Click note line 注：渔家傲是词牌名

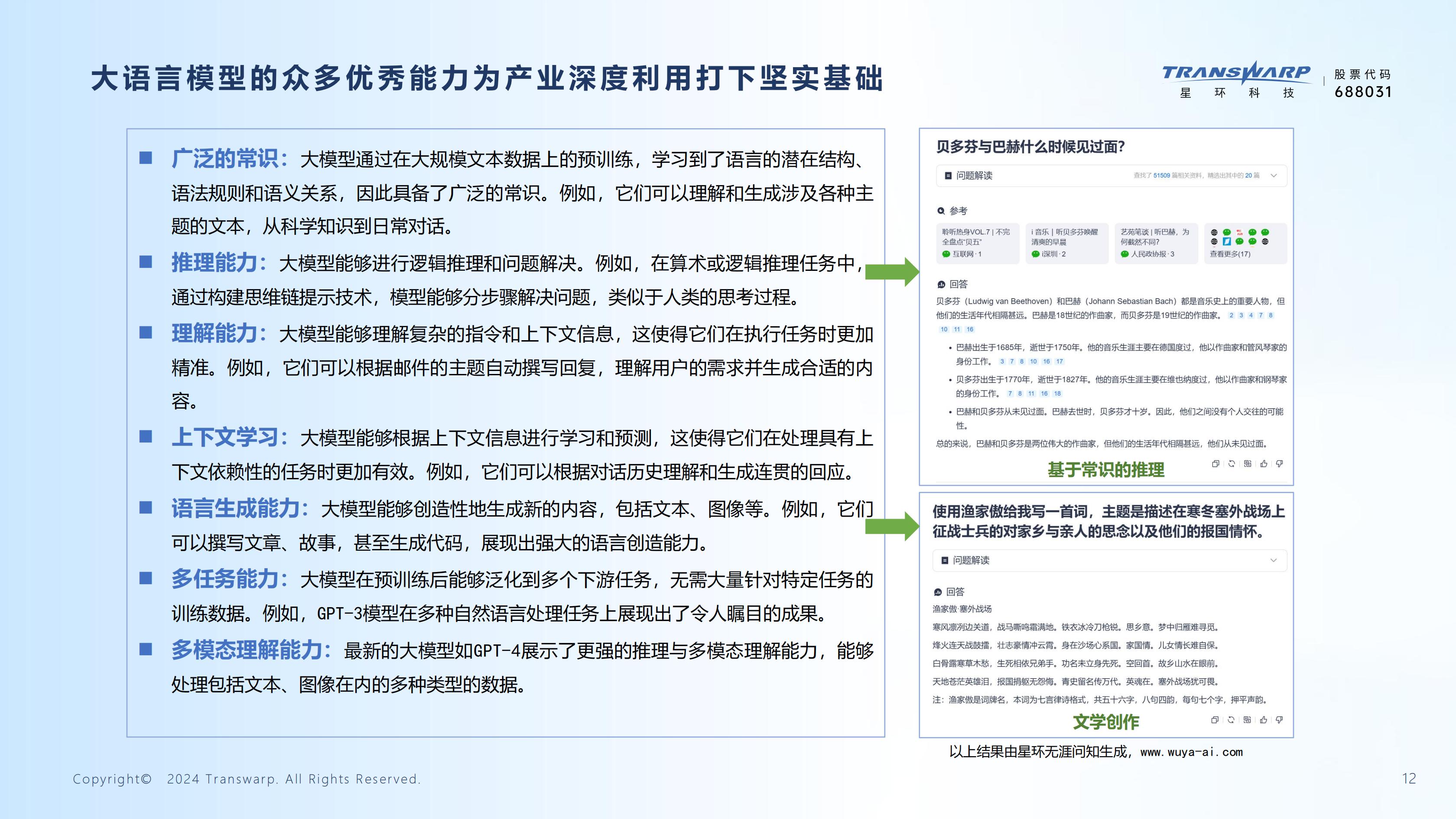1101,700
